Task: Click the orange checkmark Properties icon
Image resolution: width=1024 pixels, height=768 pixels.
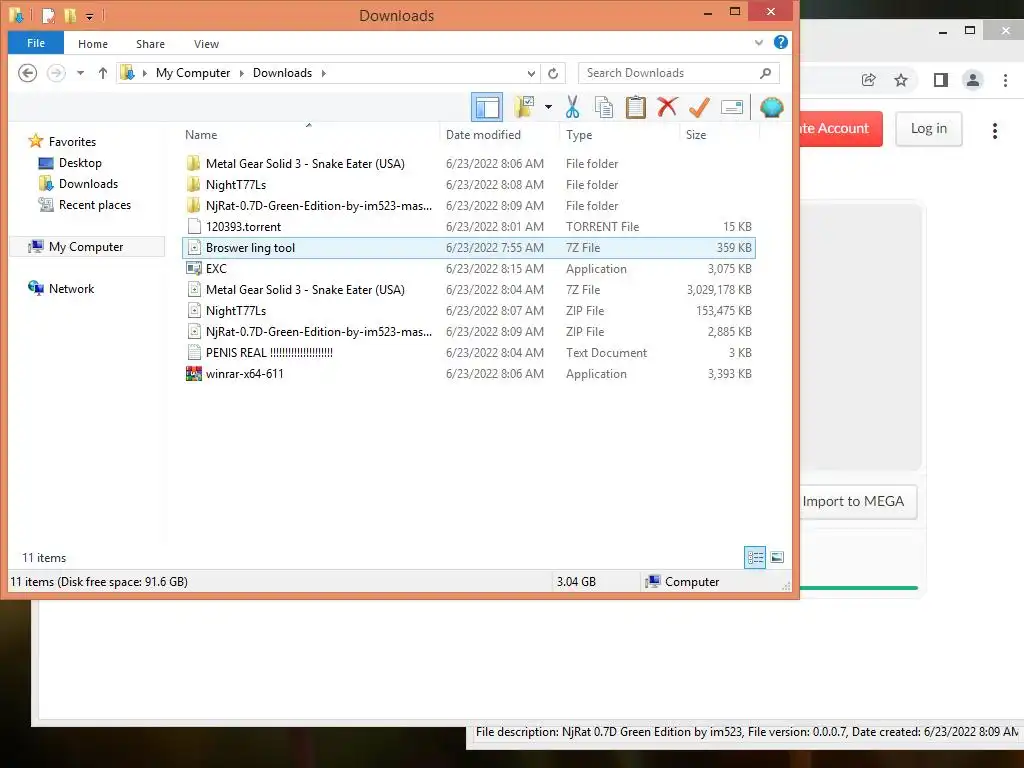Action: (699, 107)
